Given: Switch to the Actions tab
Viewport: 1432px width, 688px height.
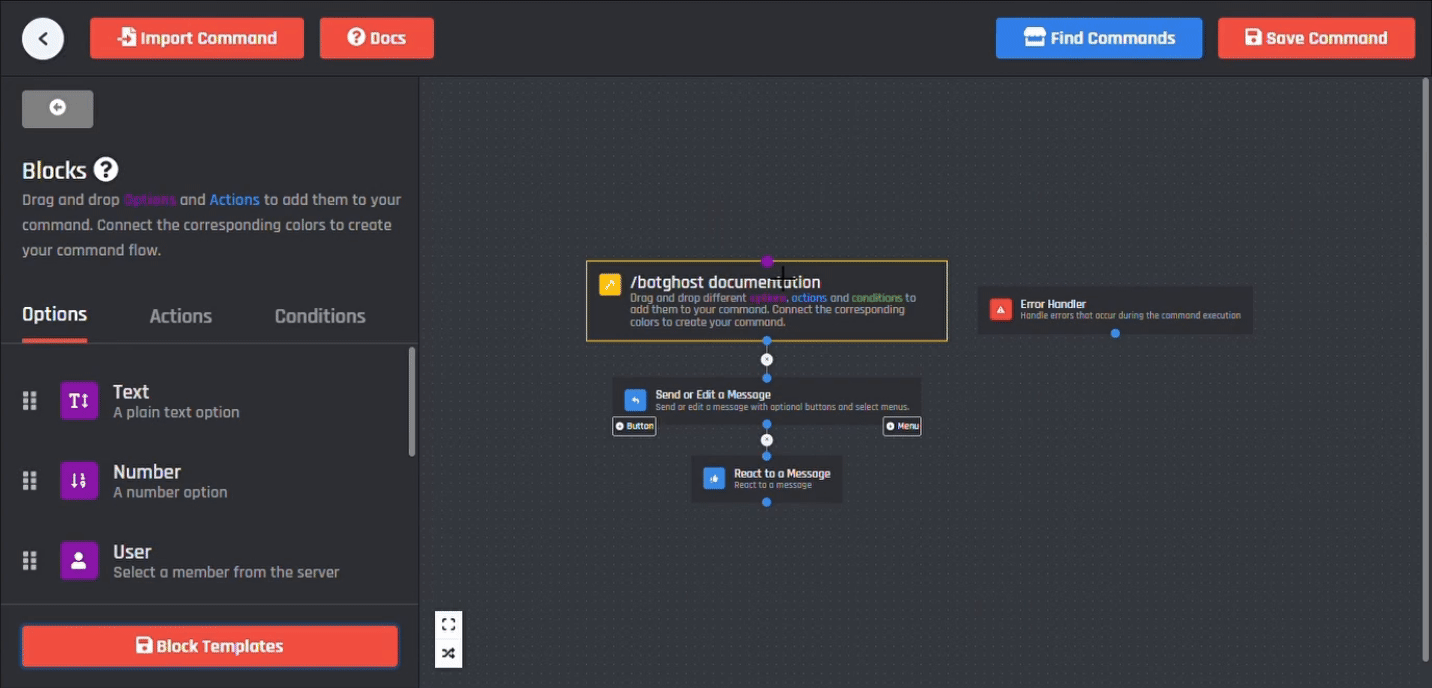Looking at the screenshot, I should point(180,316).
